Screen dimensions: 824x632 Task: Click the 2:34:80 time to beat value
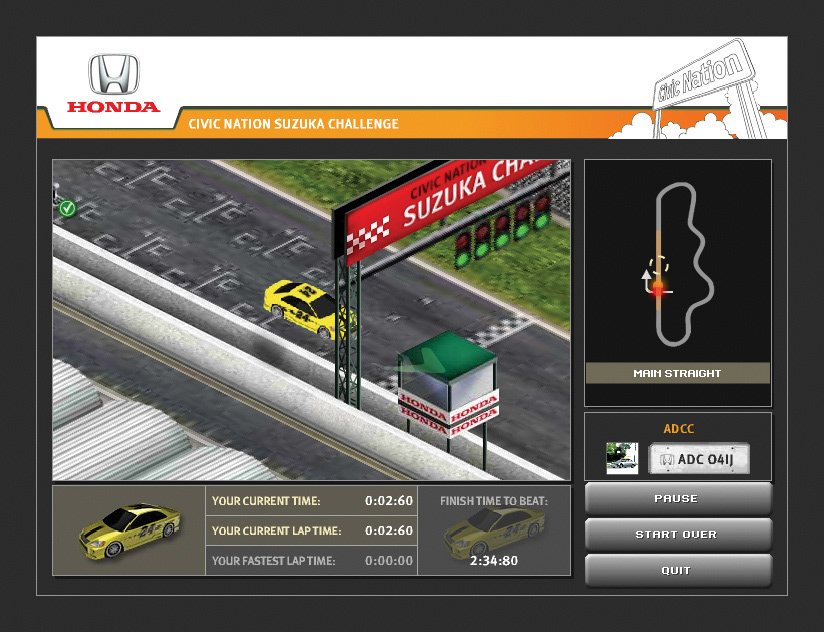494,561
